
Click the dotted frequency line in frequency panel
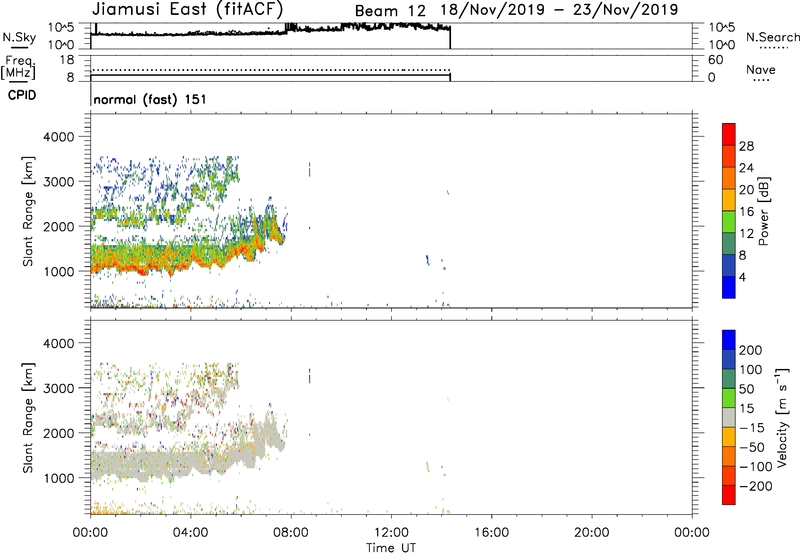[x=270, y=70]
